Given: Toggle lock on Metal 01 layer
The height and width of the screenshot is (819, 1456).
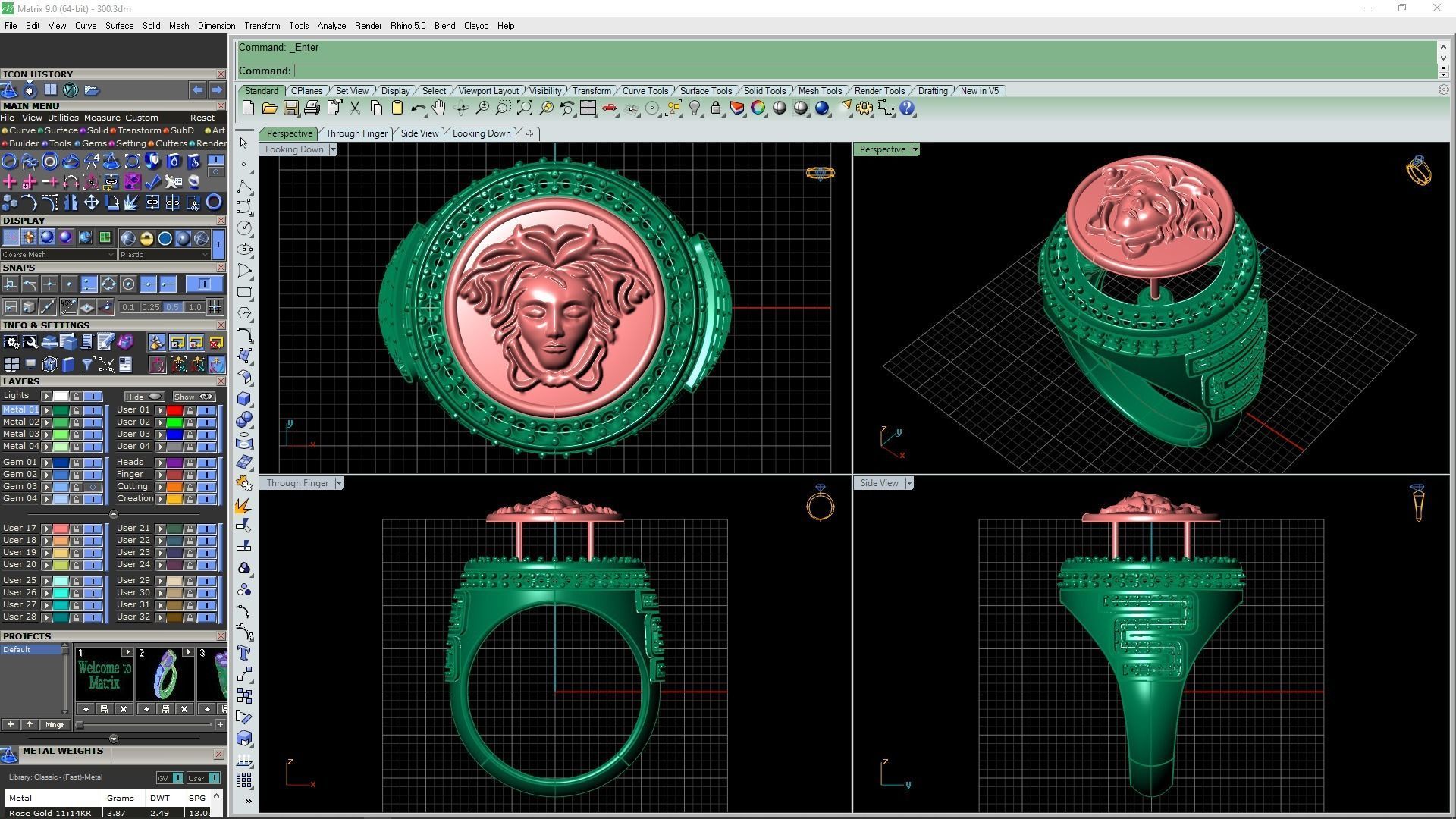Looking at the screenshot, I should (x=76, y=410).
